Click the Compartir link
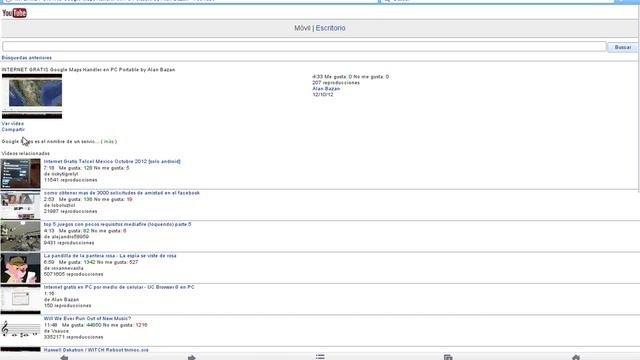640x360 pixels. (13, 129)
